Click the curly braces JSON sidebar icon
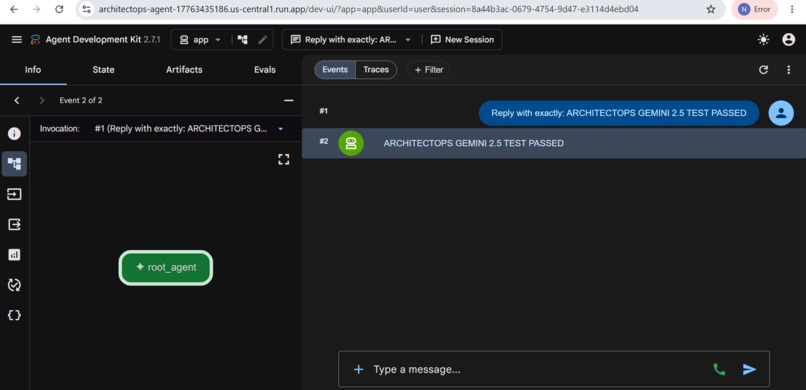The width and height of the screenshot is (806, 390). click(14, 315)
